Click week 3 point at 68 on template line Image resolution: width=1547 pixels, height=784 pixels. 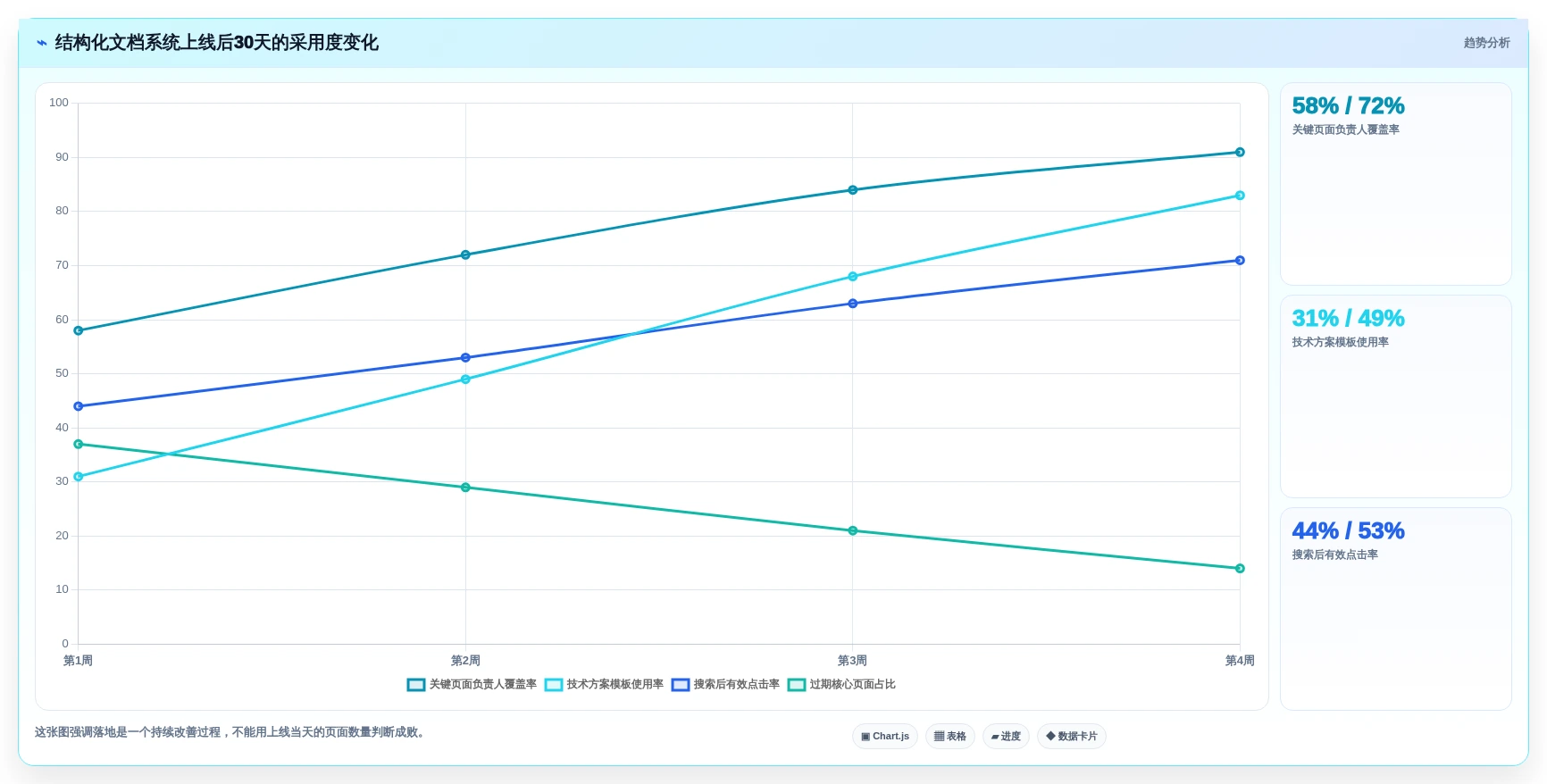pyautogui.click(x=852, y=277)
